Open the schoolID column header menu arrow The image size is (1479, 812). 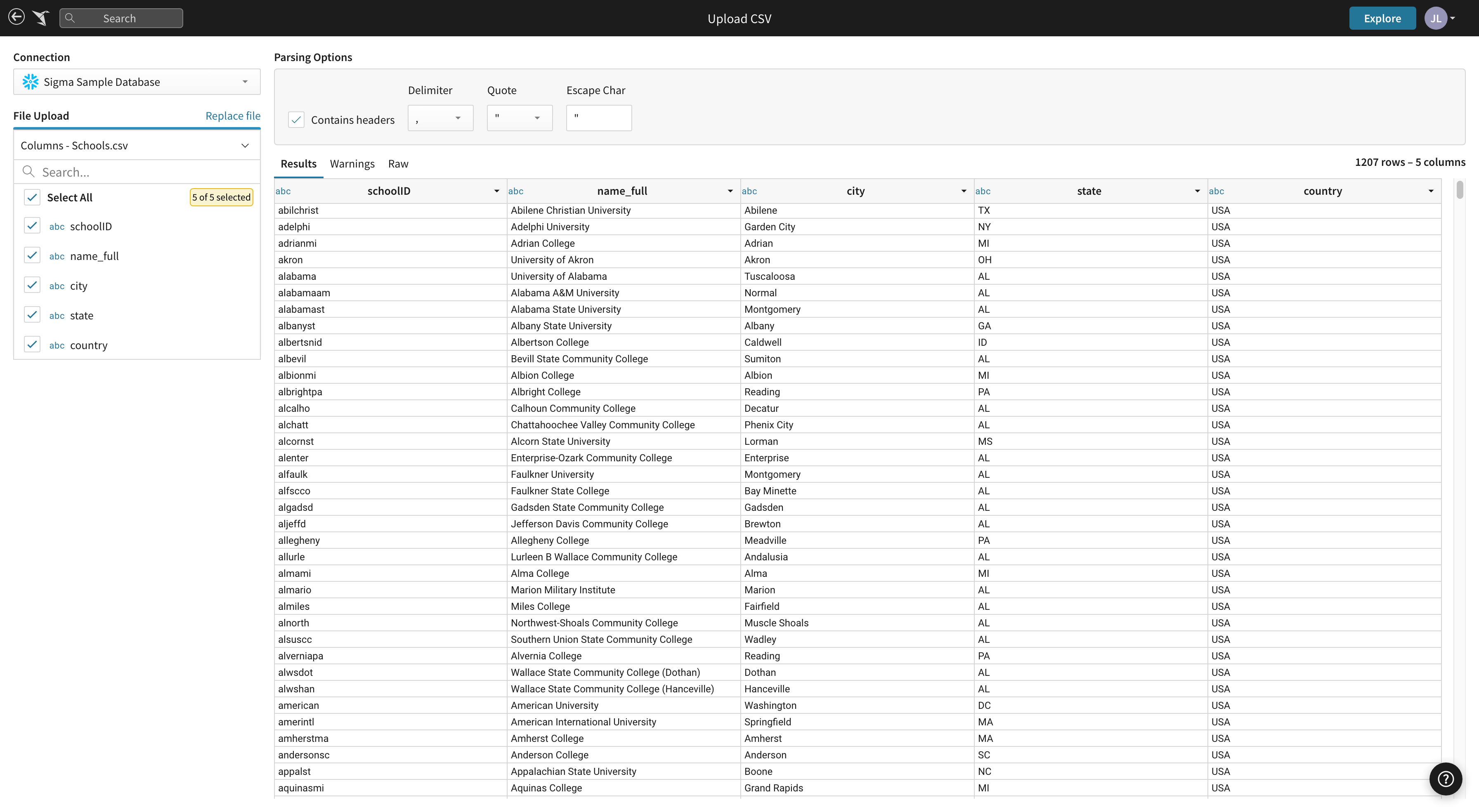coord(496,191)
